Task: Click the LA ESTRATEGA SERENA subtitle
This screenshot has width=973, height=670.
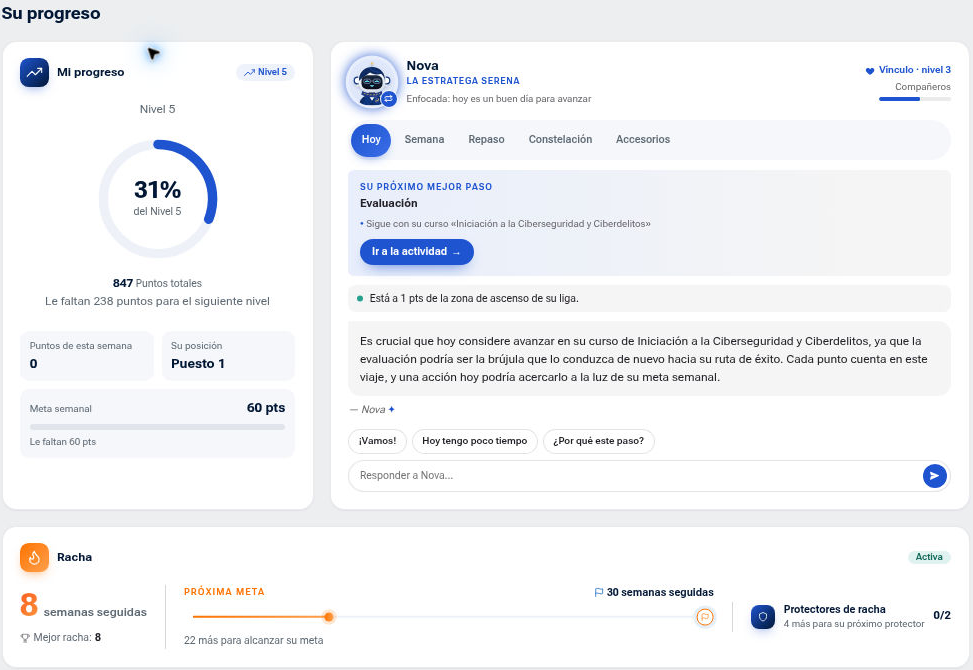Action: [463, 81]
